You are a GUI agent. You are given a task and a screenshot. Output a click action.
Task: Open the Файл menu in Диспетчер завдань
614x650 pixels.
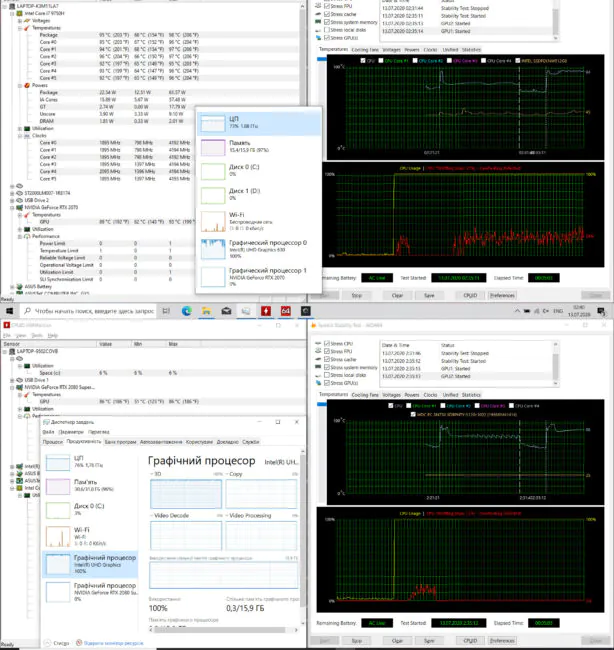coord(48,432)
